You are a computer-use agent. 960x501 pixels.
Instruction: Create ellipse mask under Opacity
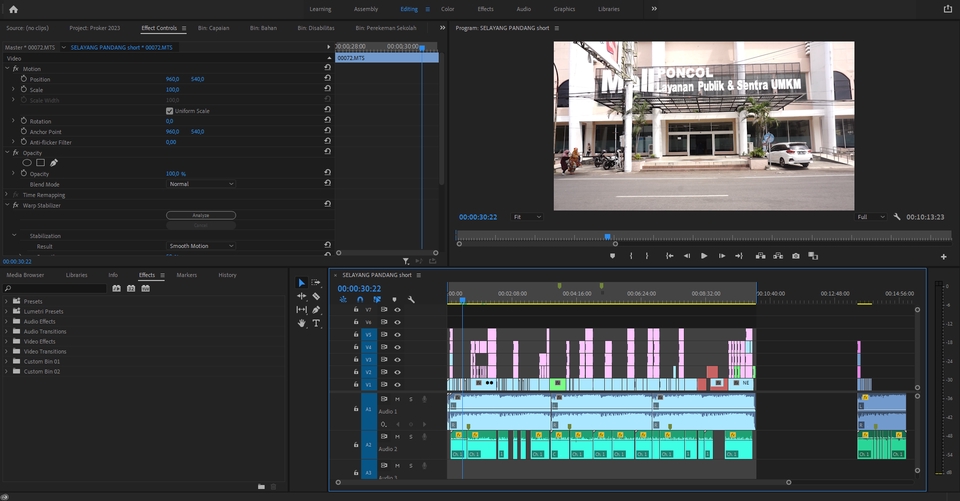coord(27,163)
